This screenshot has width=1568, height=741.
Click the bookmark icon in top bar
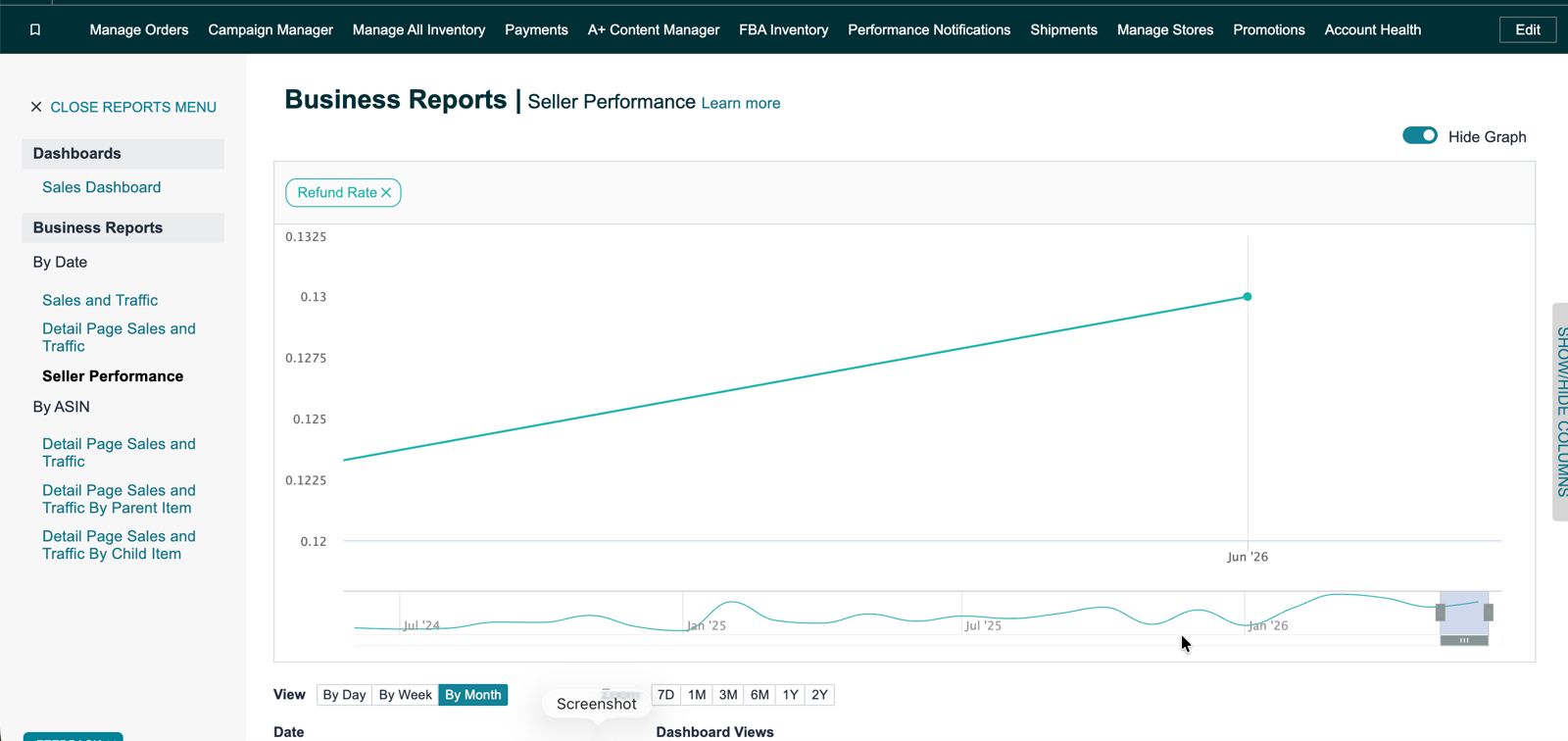click(35, 29)
